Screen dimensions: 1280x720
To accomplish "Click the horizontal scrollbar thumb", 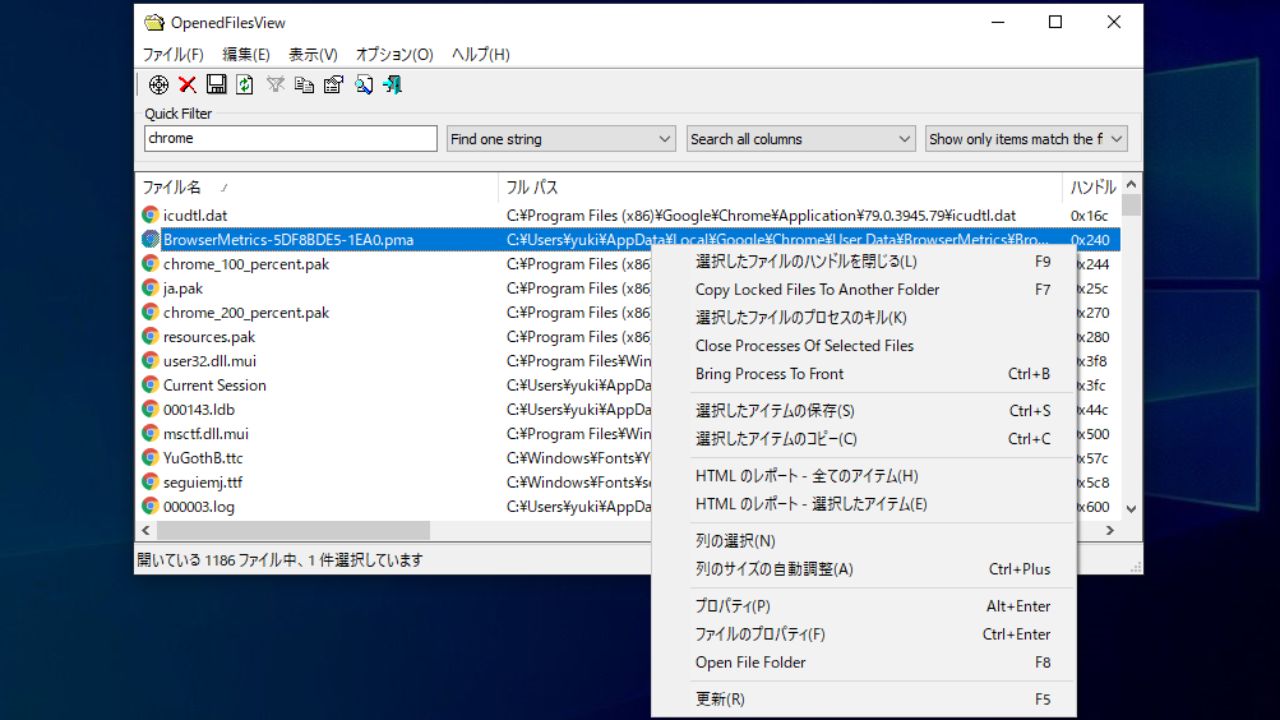I will coord(292,530).
